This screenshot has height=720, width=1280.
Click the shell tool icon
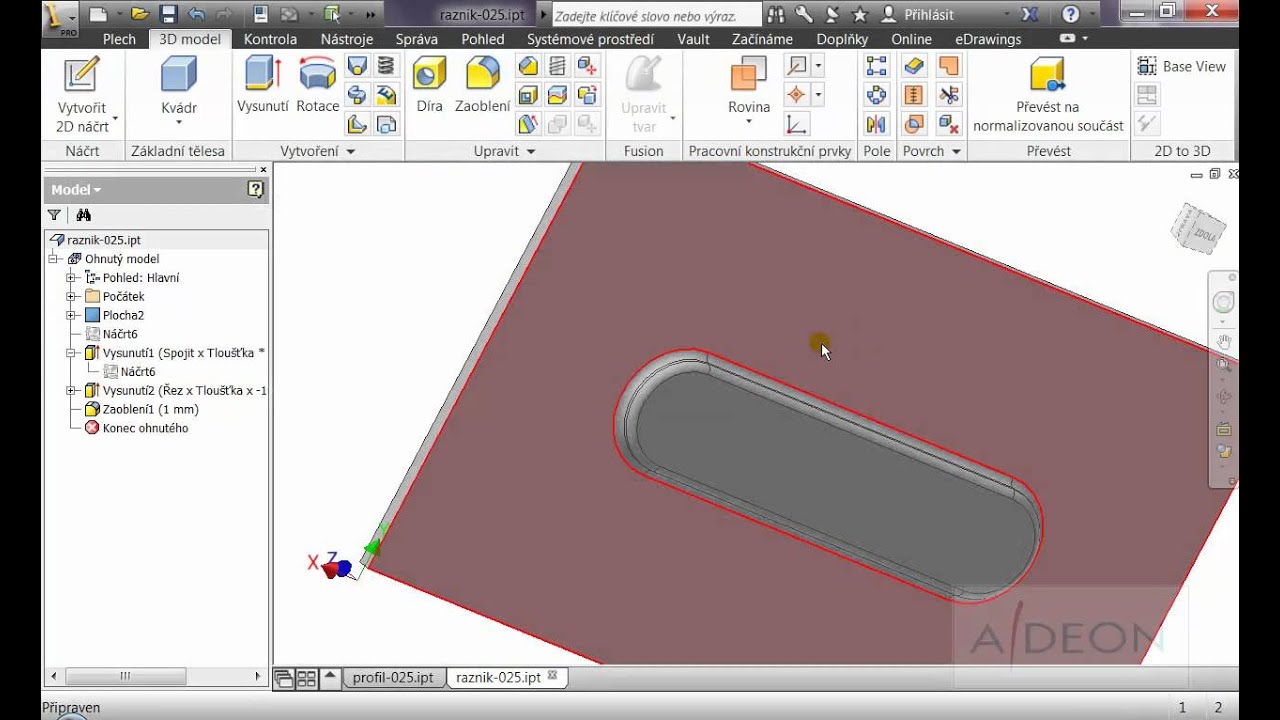click(528, 95)
